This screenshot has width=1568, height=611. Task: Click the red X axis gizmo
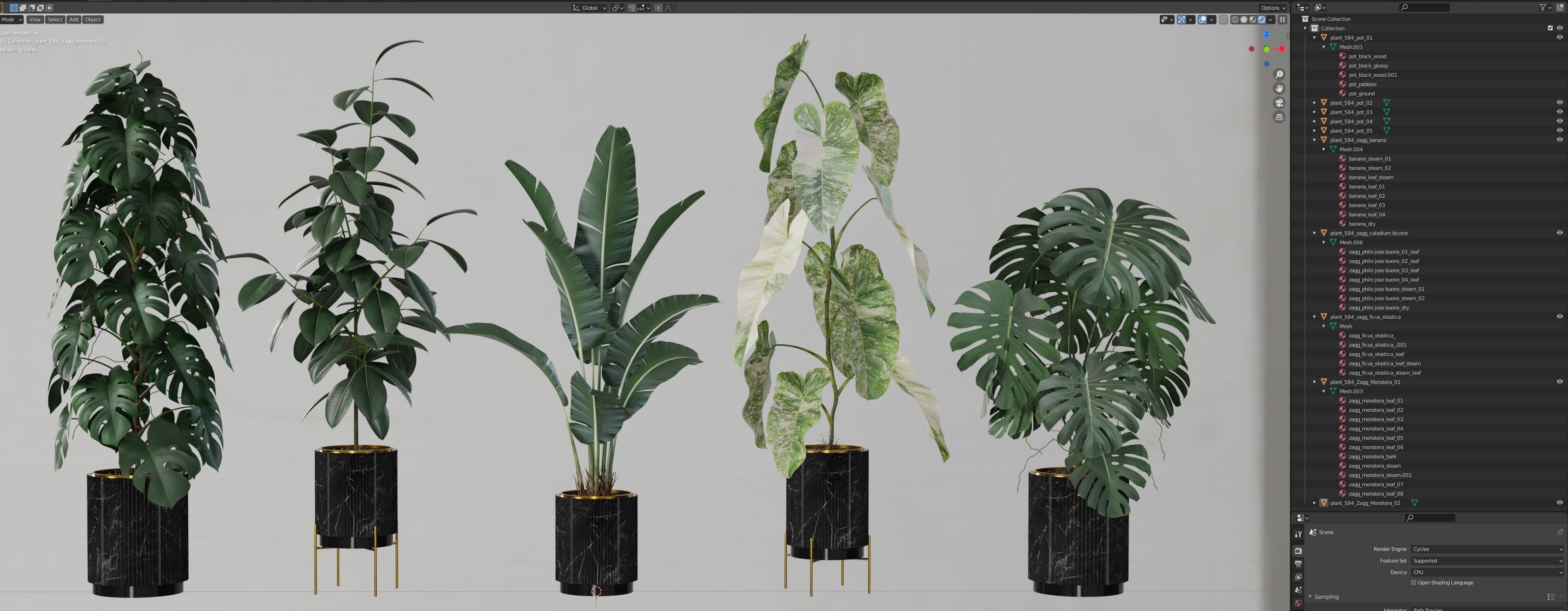point(1281,49)
